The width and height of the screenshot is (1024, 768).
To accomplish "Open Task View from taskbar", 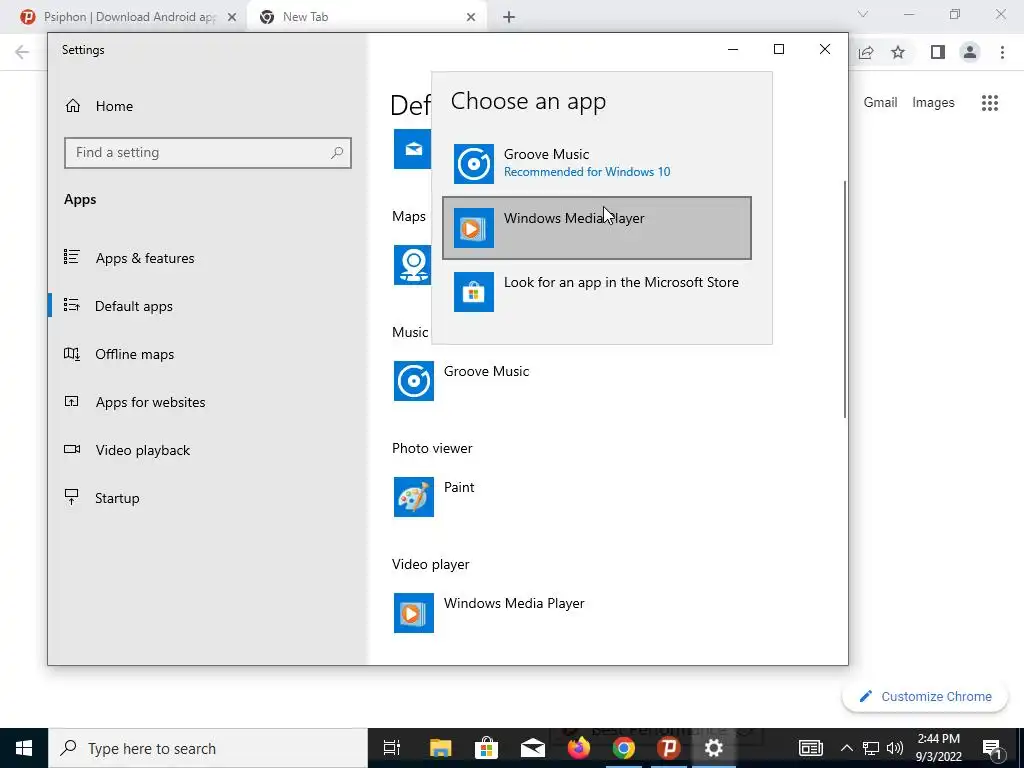I will point(392,748).
